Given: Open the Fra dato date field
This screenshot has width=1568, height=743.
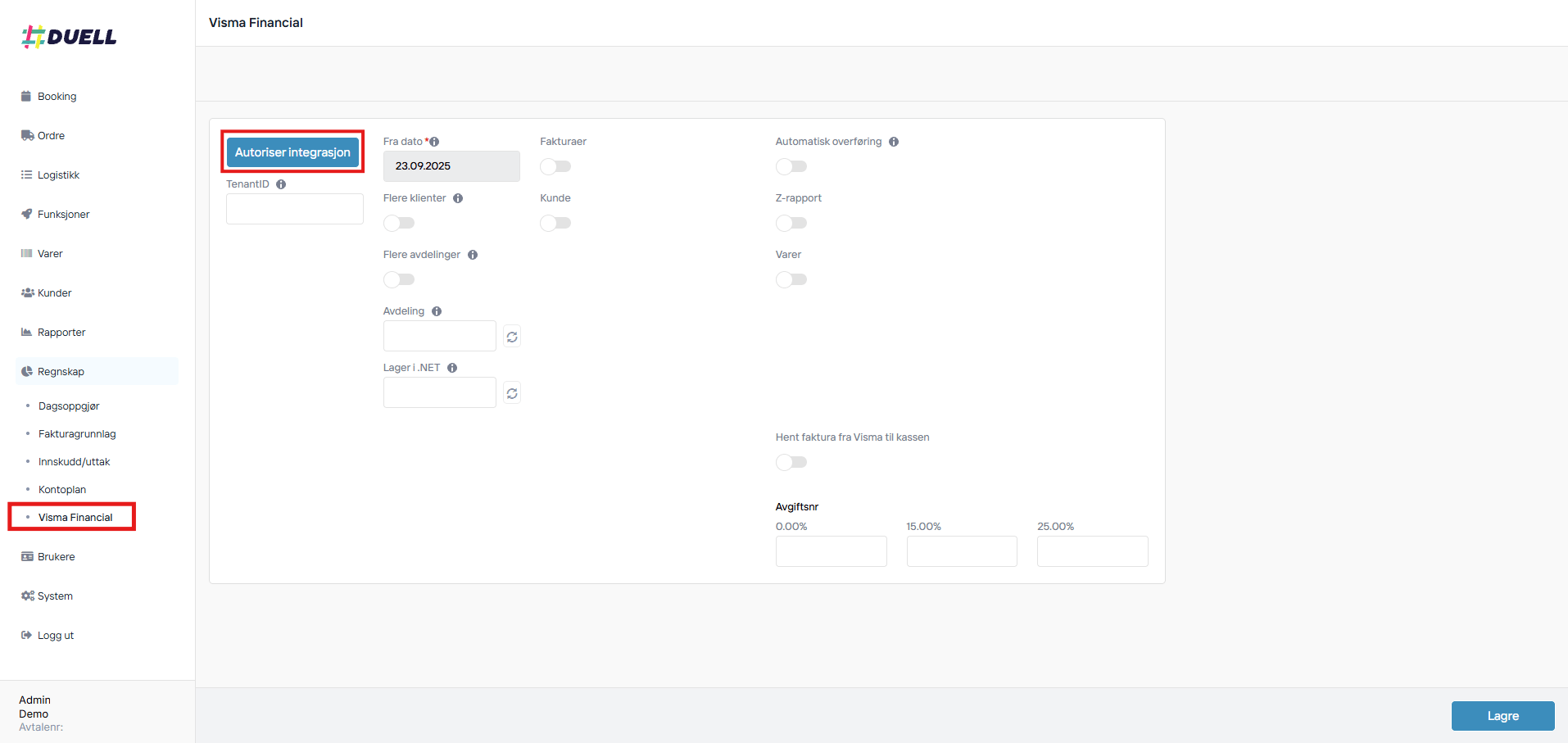Looking at the screenshot, I should click(451, 166).
